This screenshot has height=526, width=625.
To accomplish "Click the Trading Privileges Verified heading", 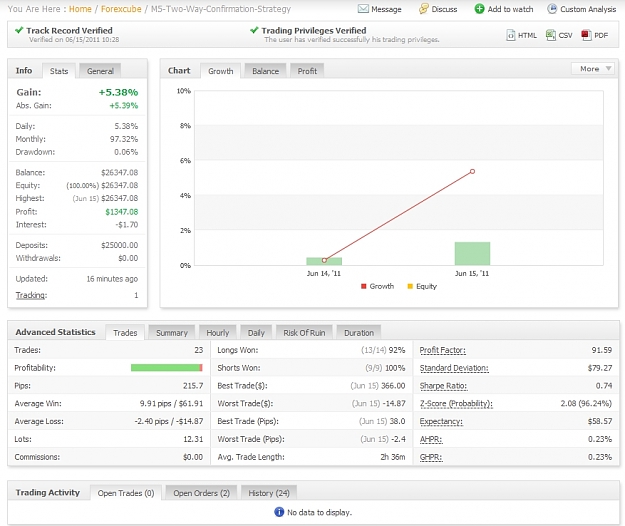I will click(314, 31).
